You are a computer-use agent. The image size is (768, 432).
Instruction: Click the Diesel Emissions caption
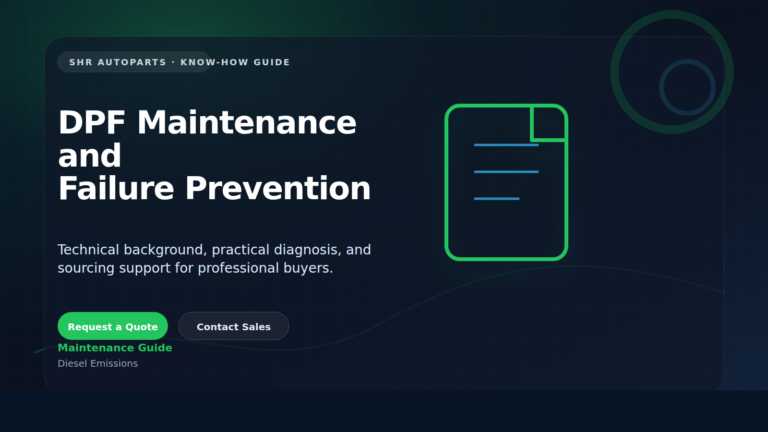(x=97, y=363)
